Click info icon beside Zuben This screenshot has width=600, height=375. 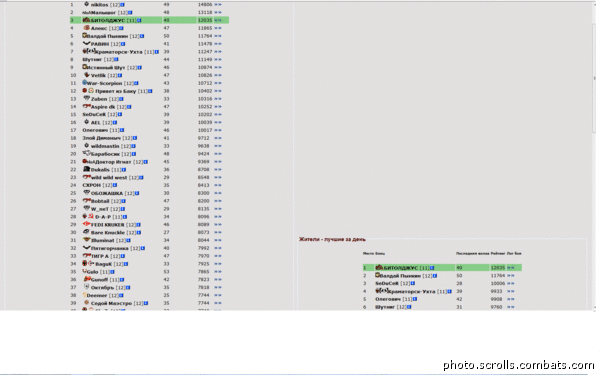(x=121, y=99)
